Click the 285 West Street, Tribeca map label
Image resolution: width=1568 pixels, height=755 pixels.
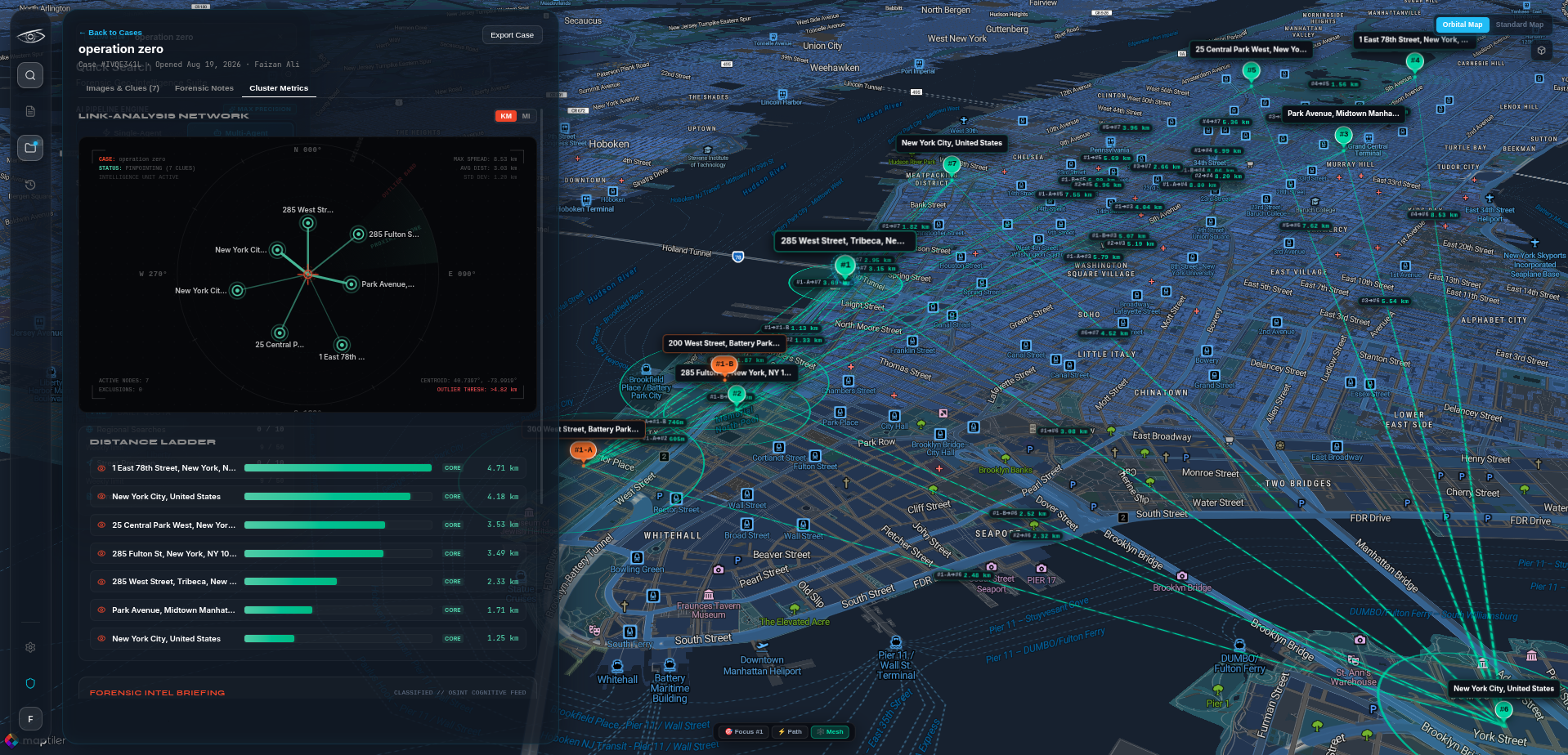pos(844,241)
